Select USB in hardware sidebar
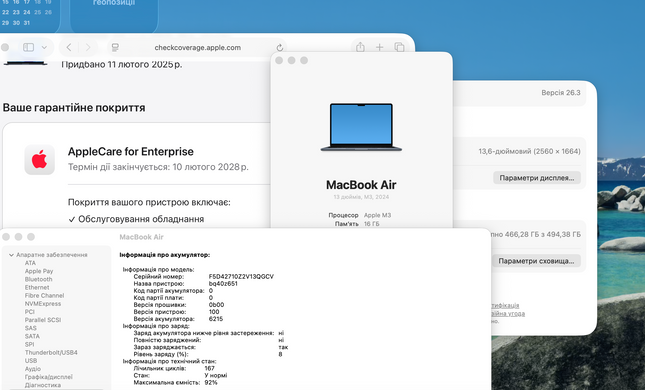The width and height of the screenshot is (645, 390). point(31,360)
